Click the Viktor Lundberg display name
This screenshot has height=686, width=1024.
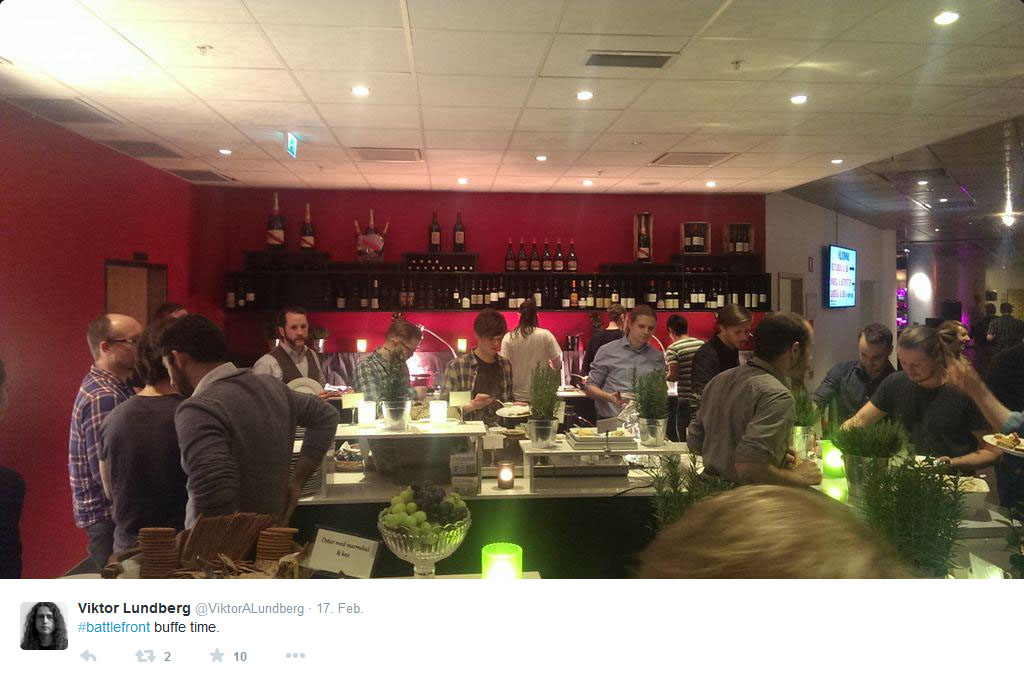pyautogui.click(x=134, y=608)
